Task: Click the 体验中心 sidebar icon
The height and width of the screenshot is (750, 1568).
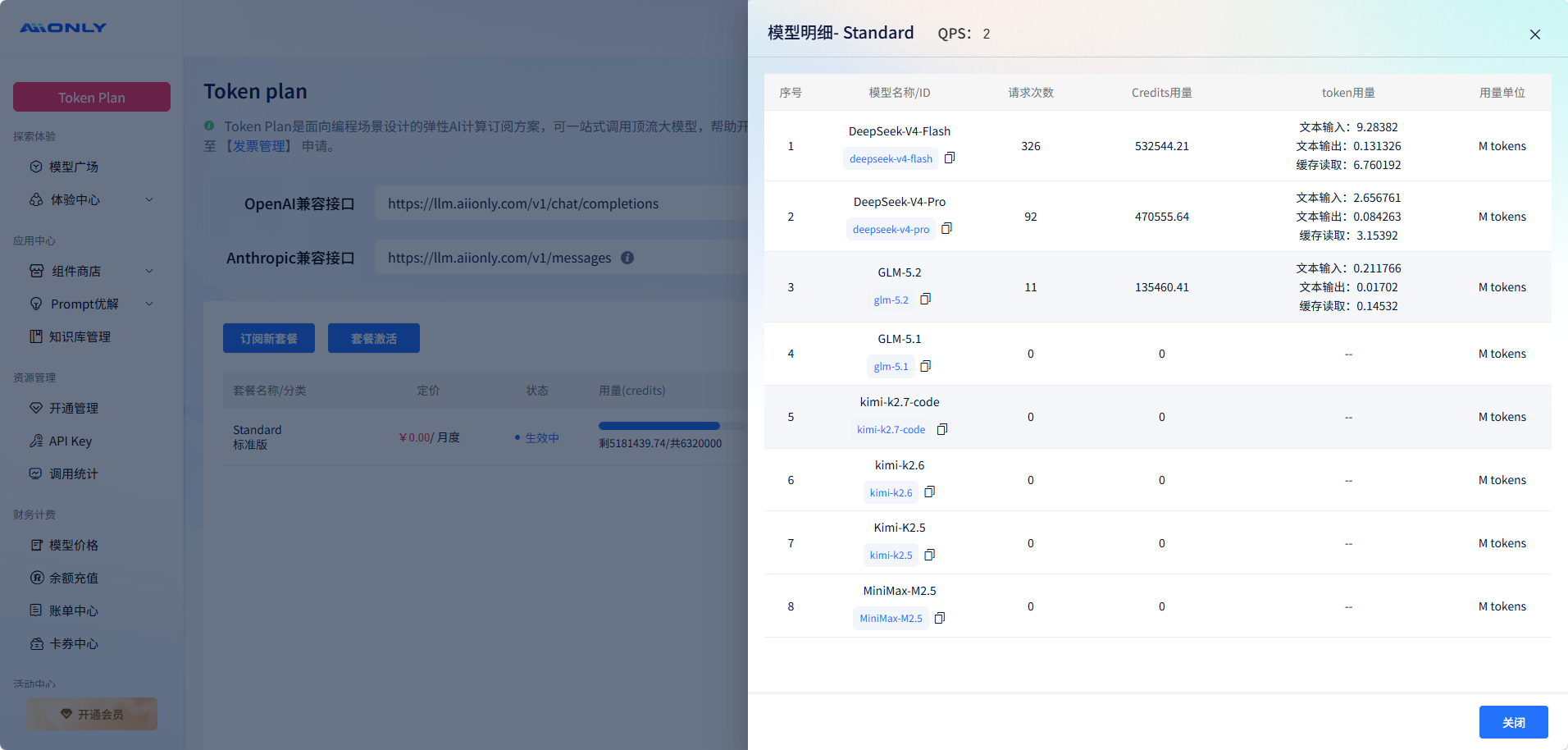Action: click(x=36, y=199)
